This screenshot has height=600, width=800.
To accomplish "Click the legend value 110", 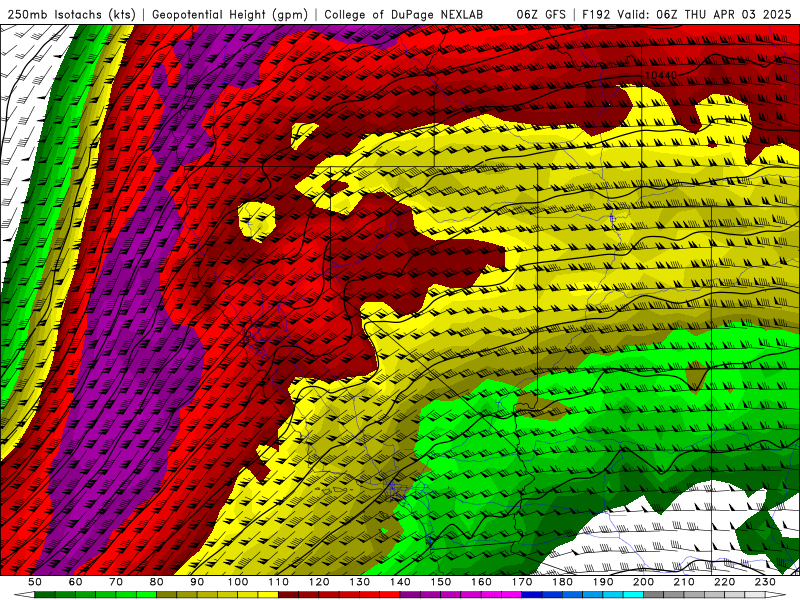I will point(279,582).
